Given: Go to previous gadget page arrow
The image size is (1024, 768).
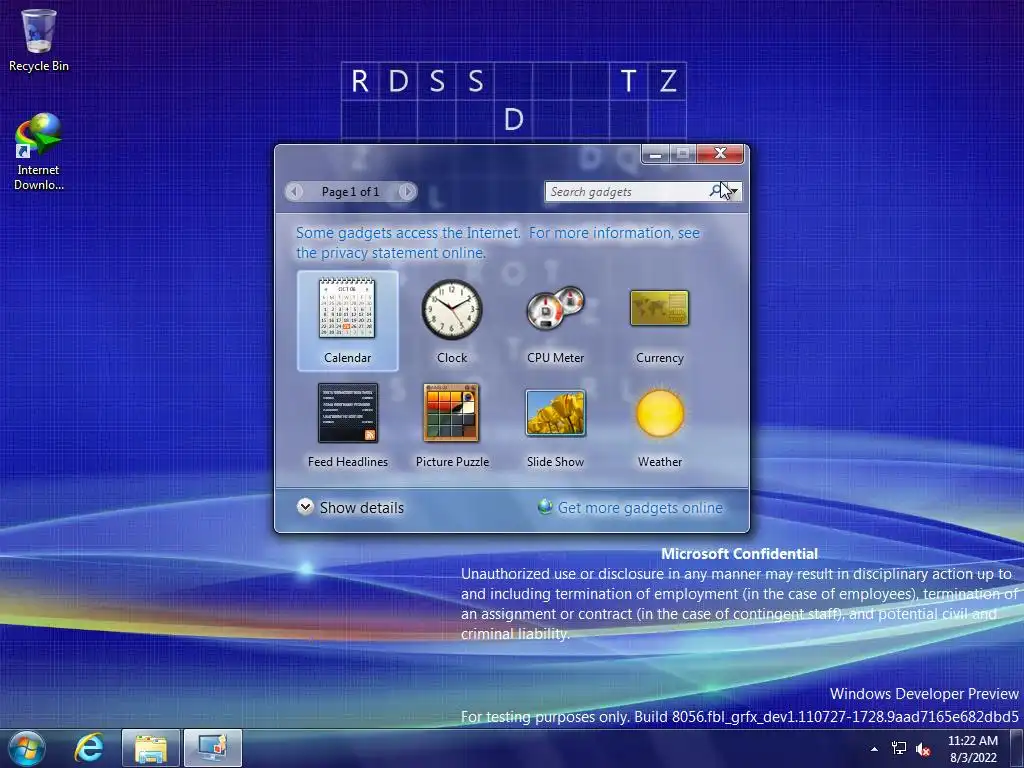Looking at the screenshot, I should (x=295, y=191).
